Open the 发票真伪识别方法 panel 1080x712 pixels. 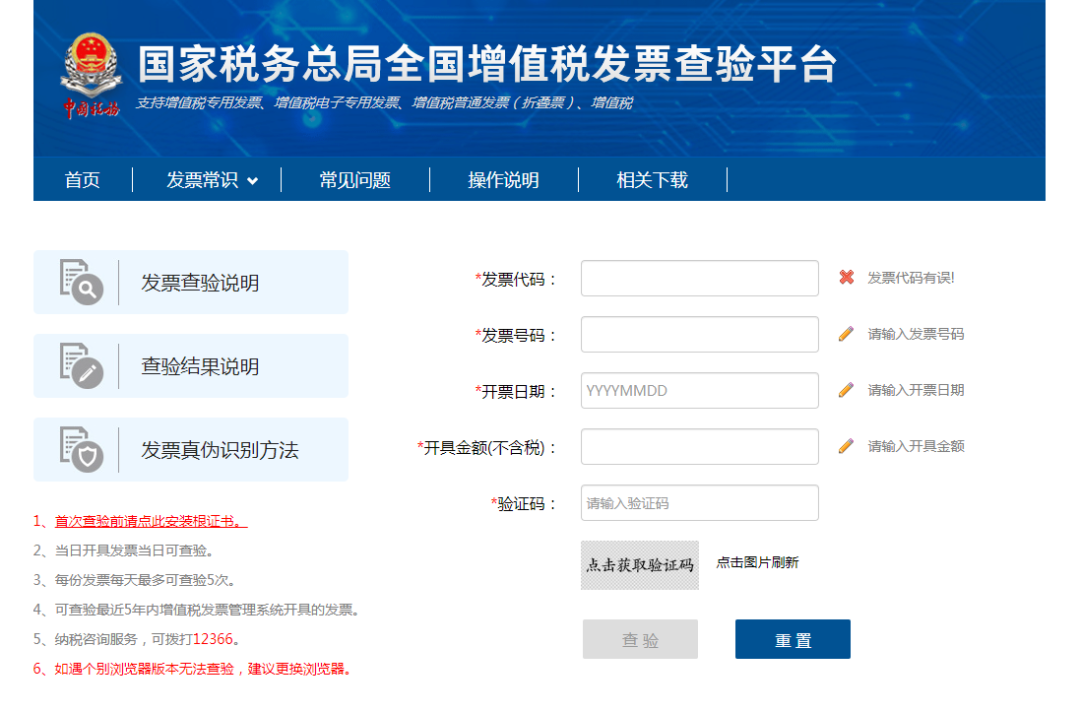pos(191,450)
